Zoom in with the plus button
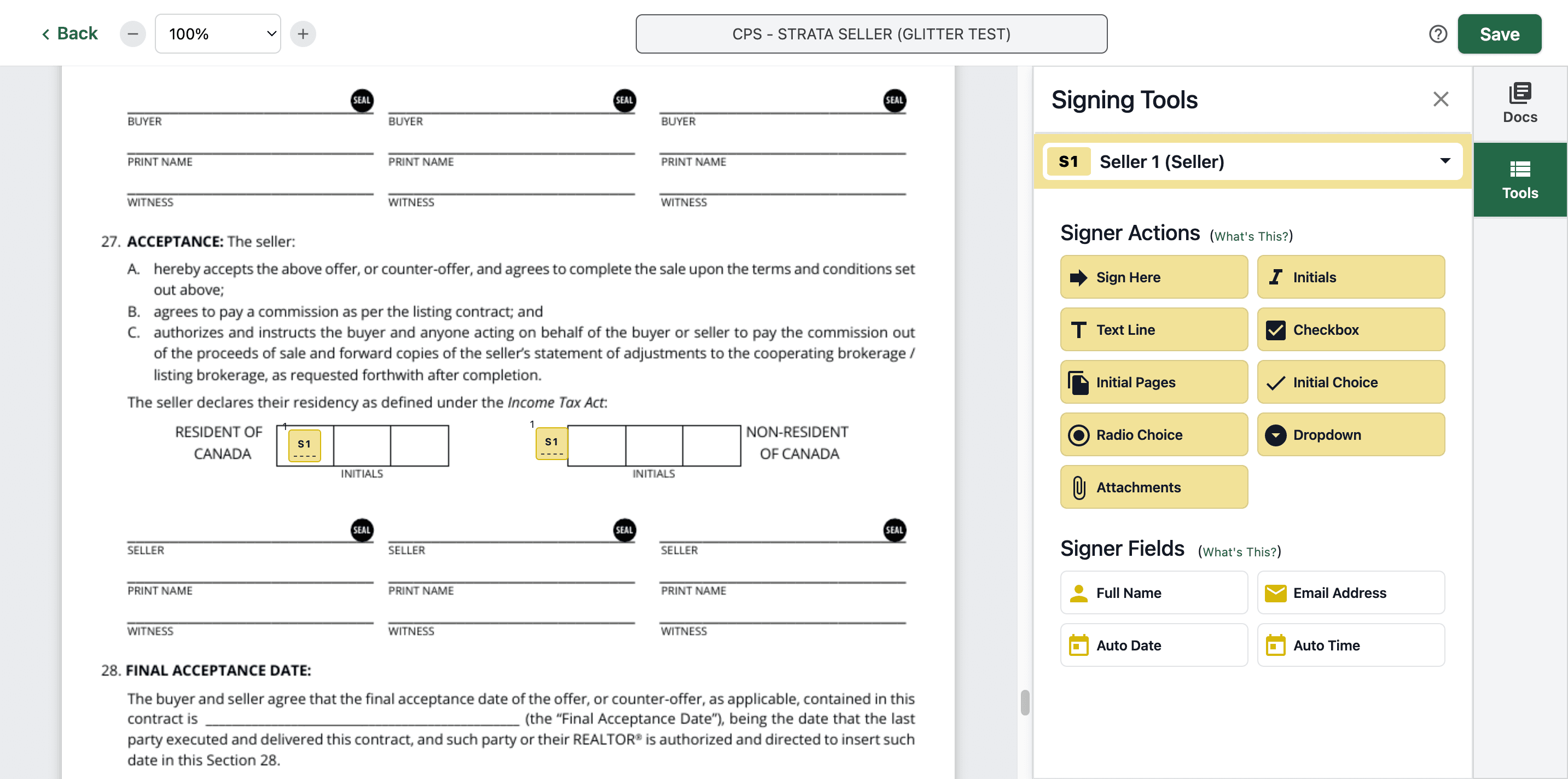This screenshot has width=1568, height=779. (303, 34)
